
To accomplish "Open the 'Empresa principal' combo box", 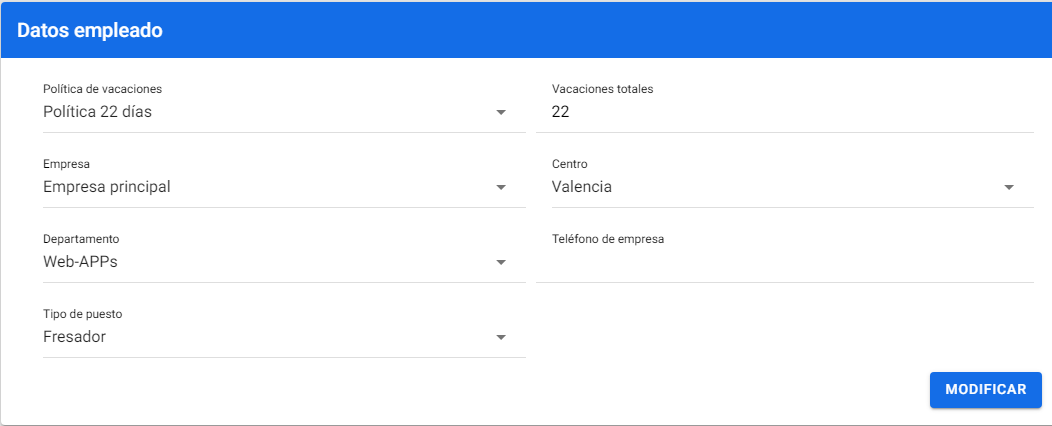I will click(x=260, y=187).
